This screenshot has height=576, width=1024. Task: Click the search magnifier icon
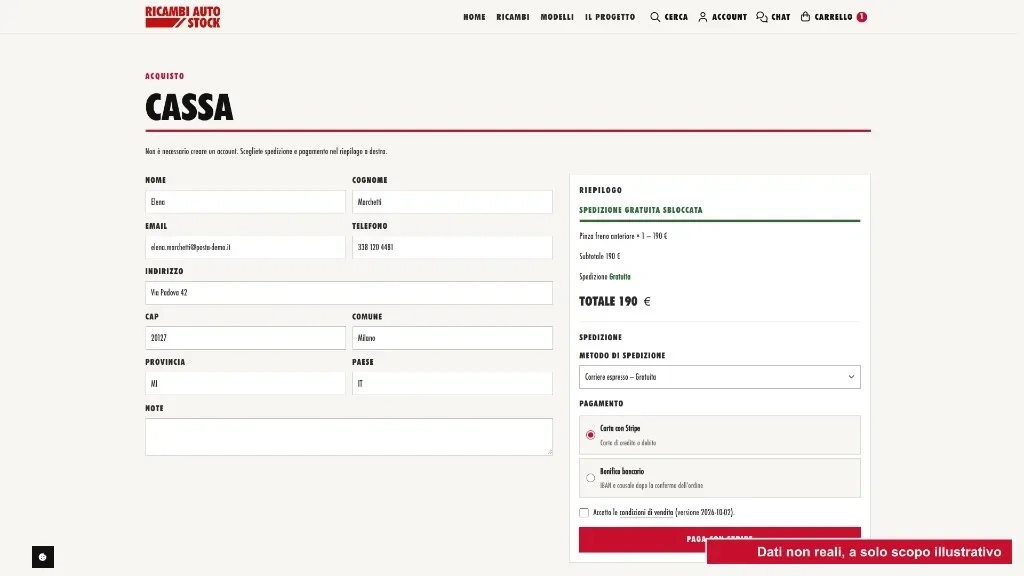point(655,17)
